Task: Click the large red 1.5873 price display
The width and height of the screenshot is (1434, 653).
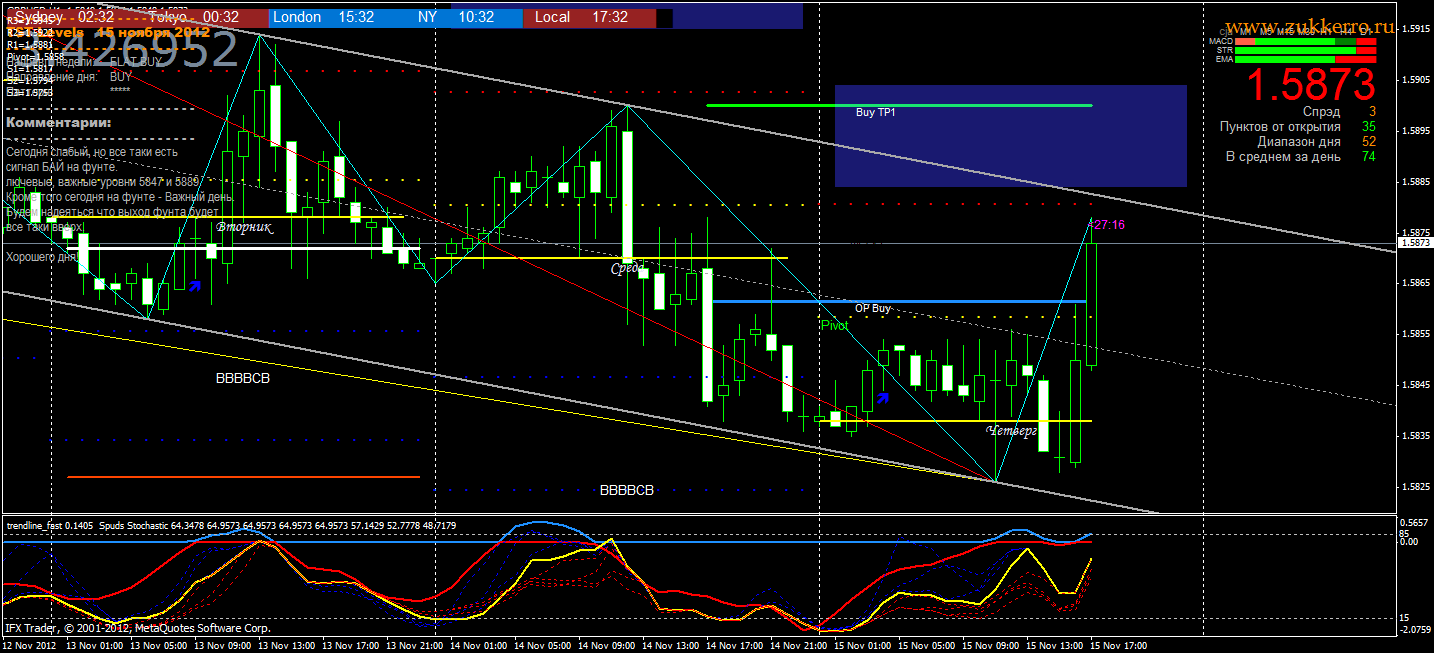Action: tap(1310, 85)
